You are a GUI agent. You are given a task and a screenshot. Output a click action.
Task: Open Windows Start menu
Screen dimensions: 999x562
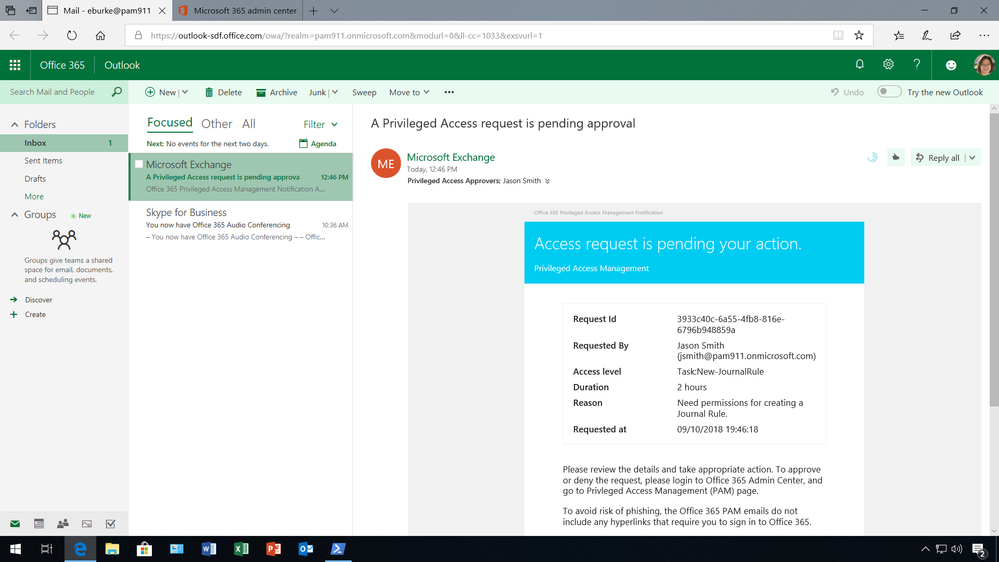click(x=15, y=549)
